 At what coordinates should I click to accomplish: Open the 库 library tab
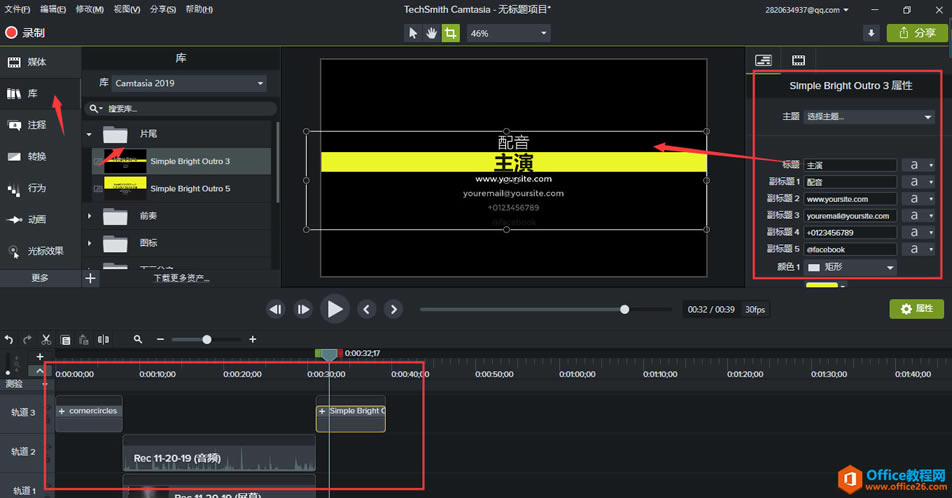click(40, 93)
